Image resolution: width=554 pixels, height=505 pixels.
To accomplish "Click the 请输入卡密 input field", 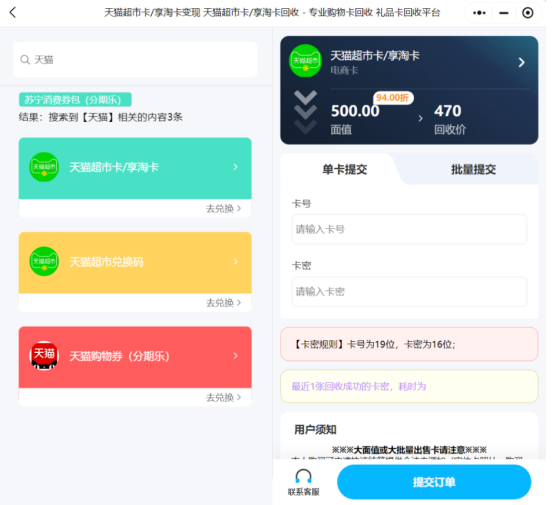I will click(x=409, y=292).
